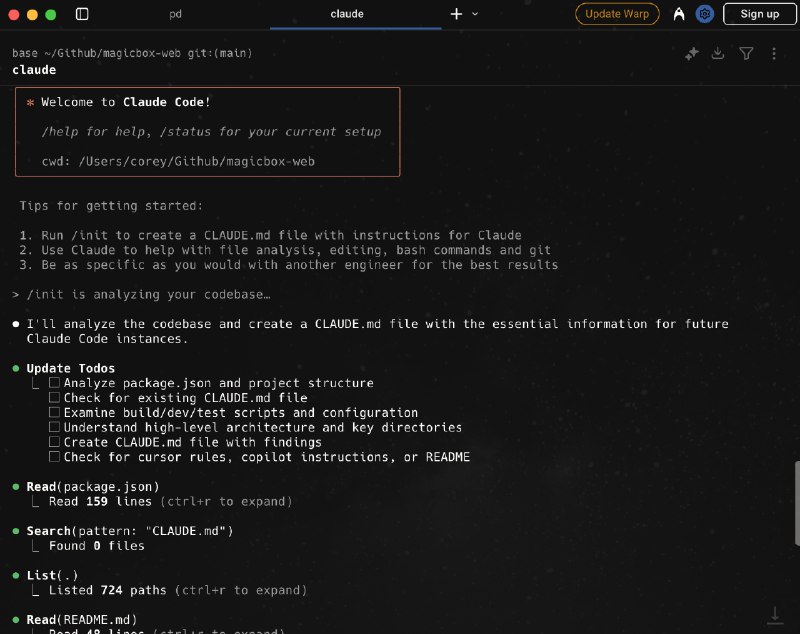This screenshot has height=634, width=800.
Task: Click the Sign up button
Action: (x=759, y=14)
